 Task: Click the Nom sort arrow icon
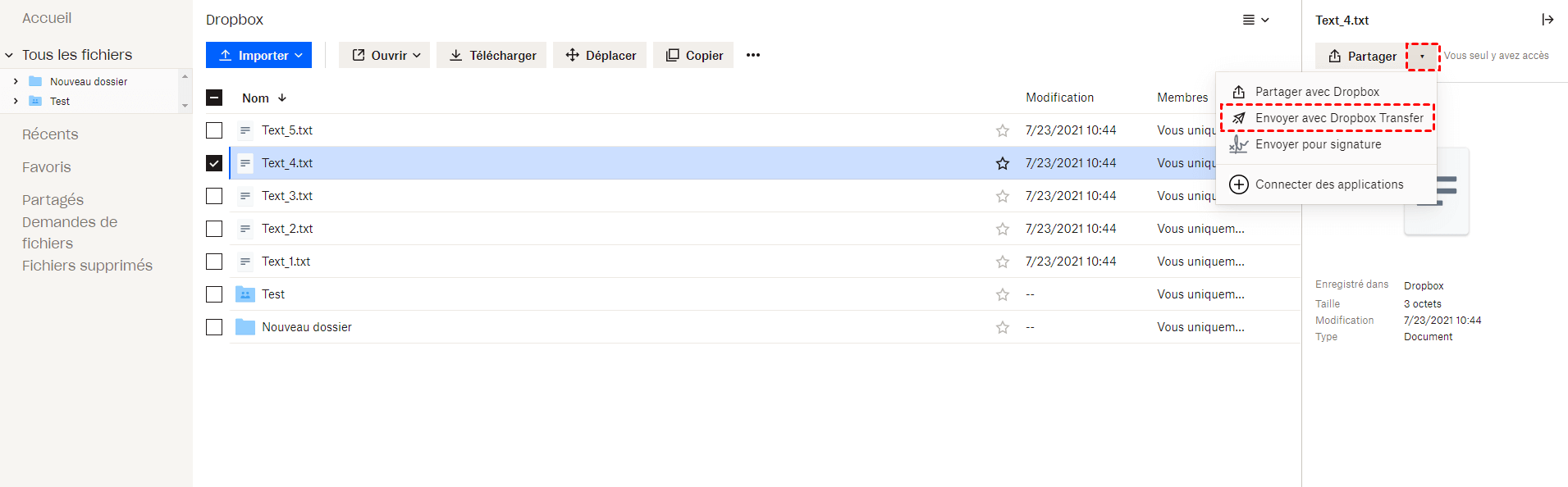(282, 98)
